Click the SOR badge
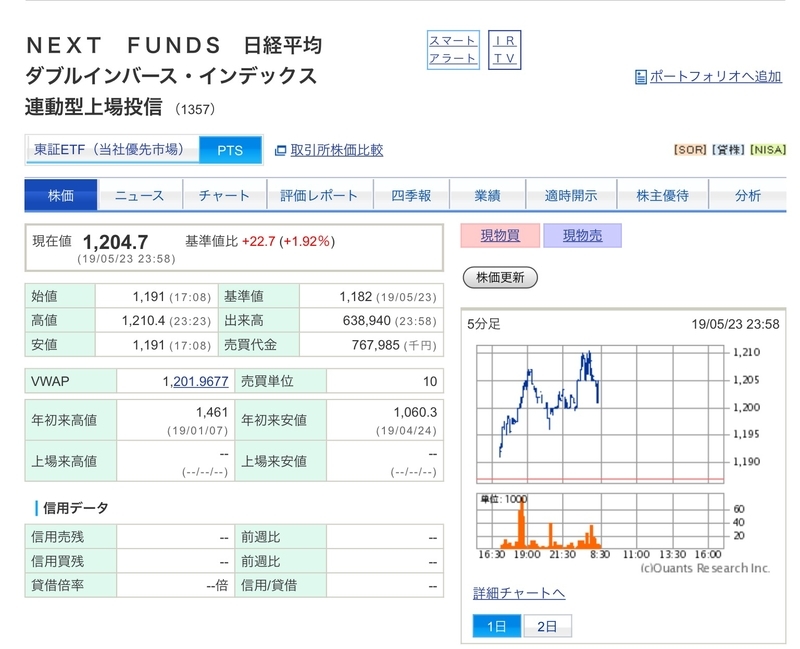800x649 pixels. pyautogui.click(x=690, y=149)
